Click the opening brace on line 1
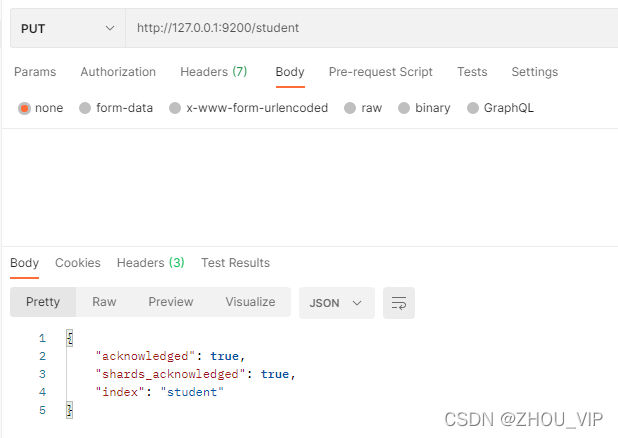Viewport: 618px width, 438px height. tap(70, 338)
